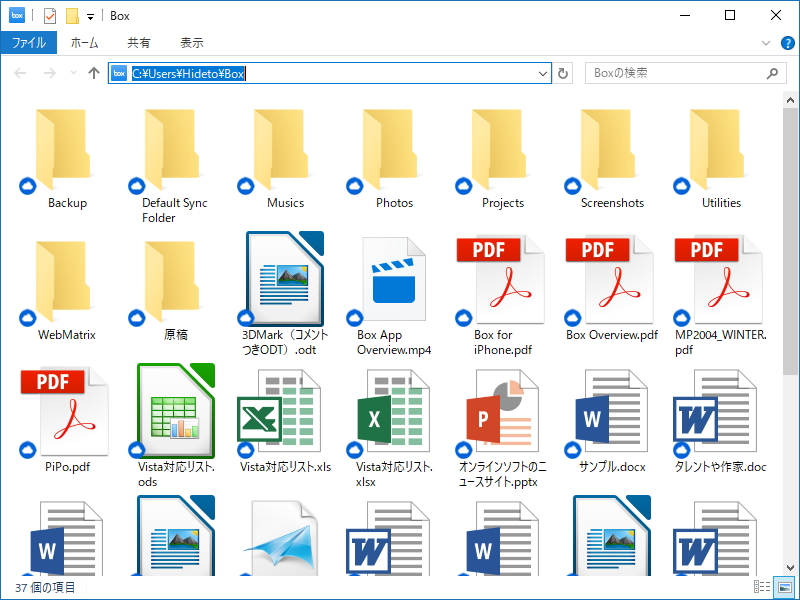This screenshot has height=600, width=800.
Task: Switch to the 共有 ribbon tab
Action: (139, 43)
